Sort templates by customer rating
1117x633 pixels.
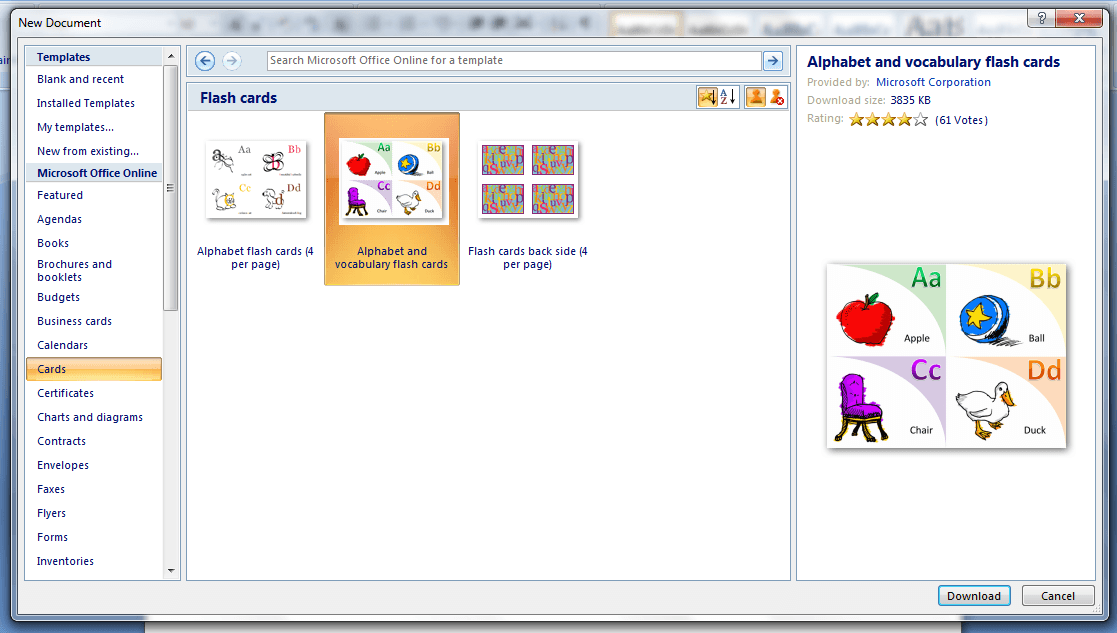point(708,97)
